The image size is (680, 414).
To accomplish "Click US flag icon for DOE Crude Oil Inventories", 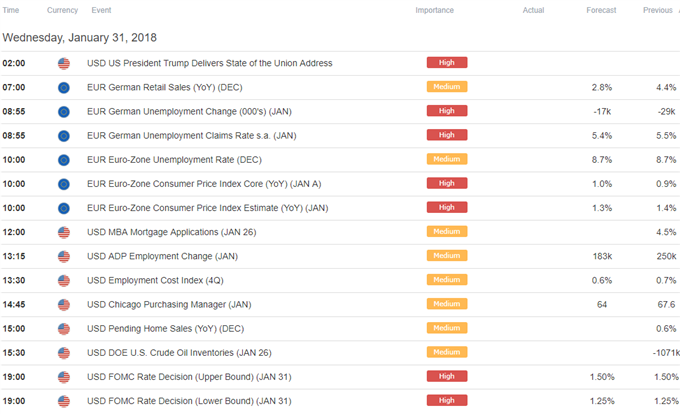I will (x=64, y=353).
